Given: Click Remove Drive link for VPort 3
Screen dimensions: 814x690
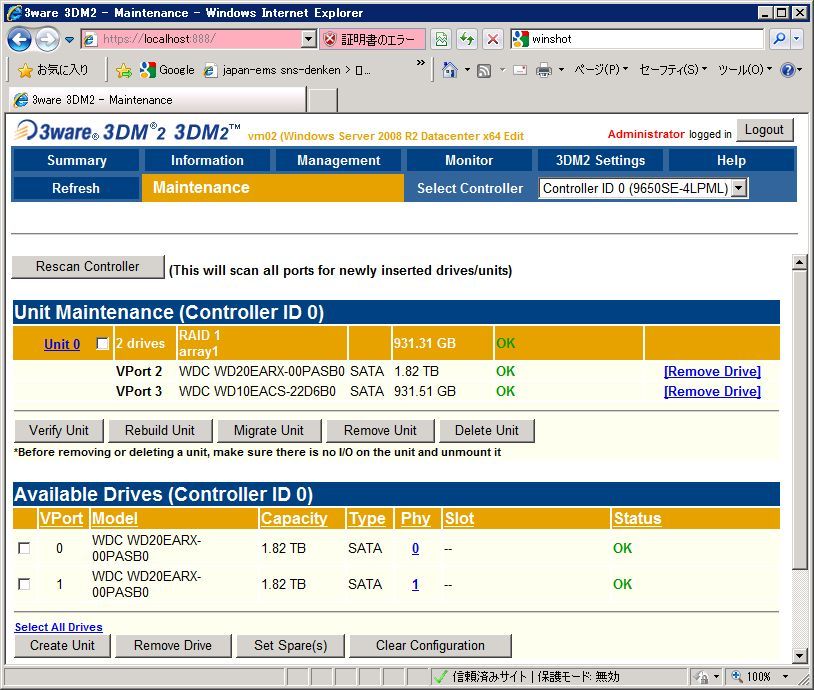Looking at the screenshot, I should point(712,391).
